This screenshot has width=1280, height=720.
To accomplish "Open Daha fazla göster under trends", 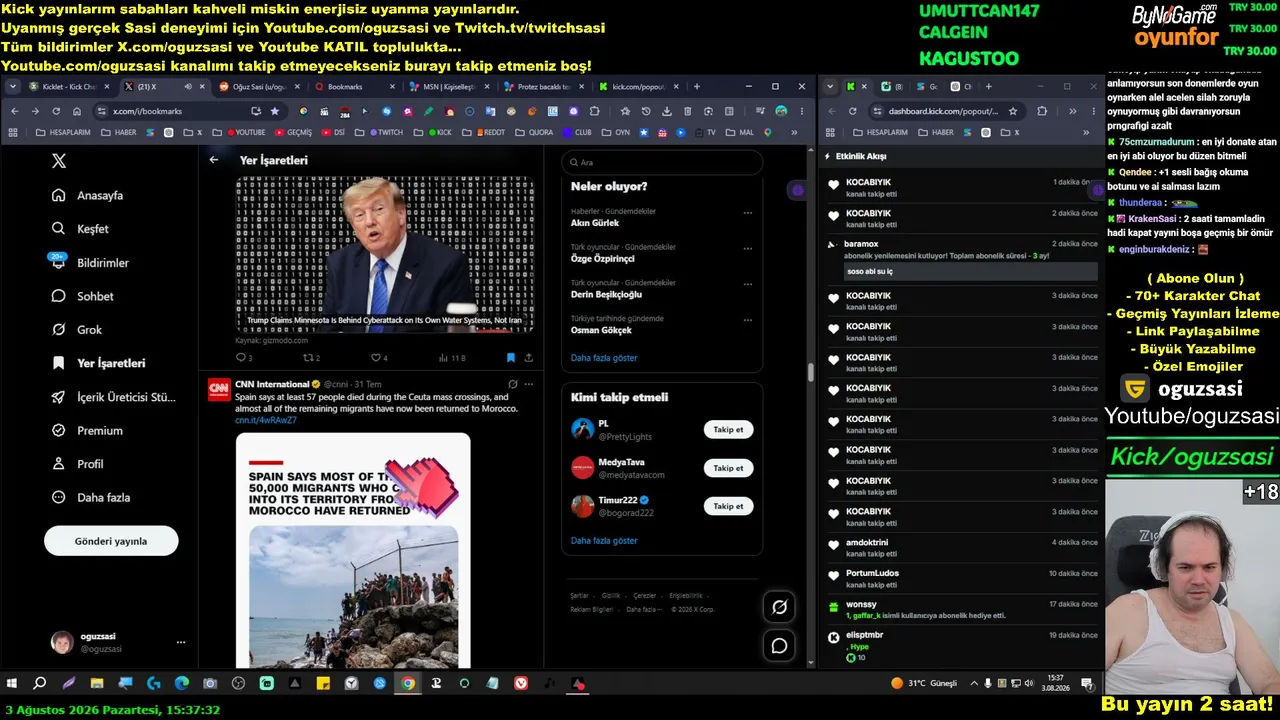I will pyautogui.click(x=604, y=357).
